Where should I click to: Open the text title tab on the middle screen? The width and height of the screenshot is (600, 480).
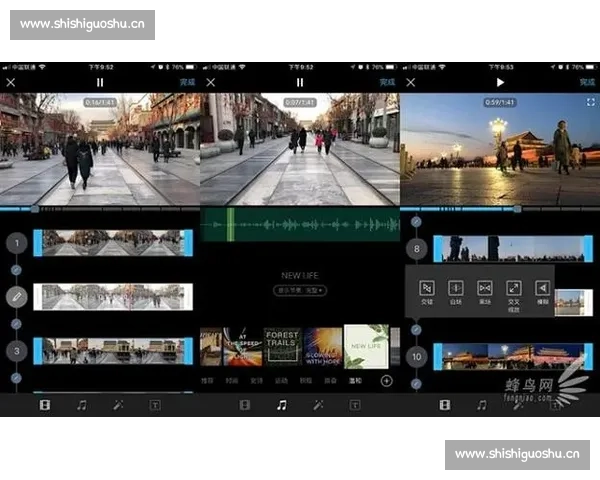pos(355,405)
